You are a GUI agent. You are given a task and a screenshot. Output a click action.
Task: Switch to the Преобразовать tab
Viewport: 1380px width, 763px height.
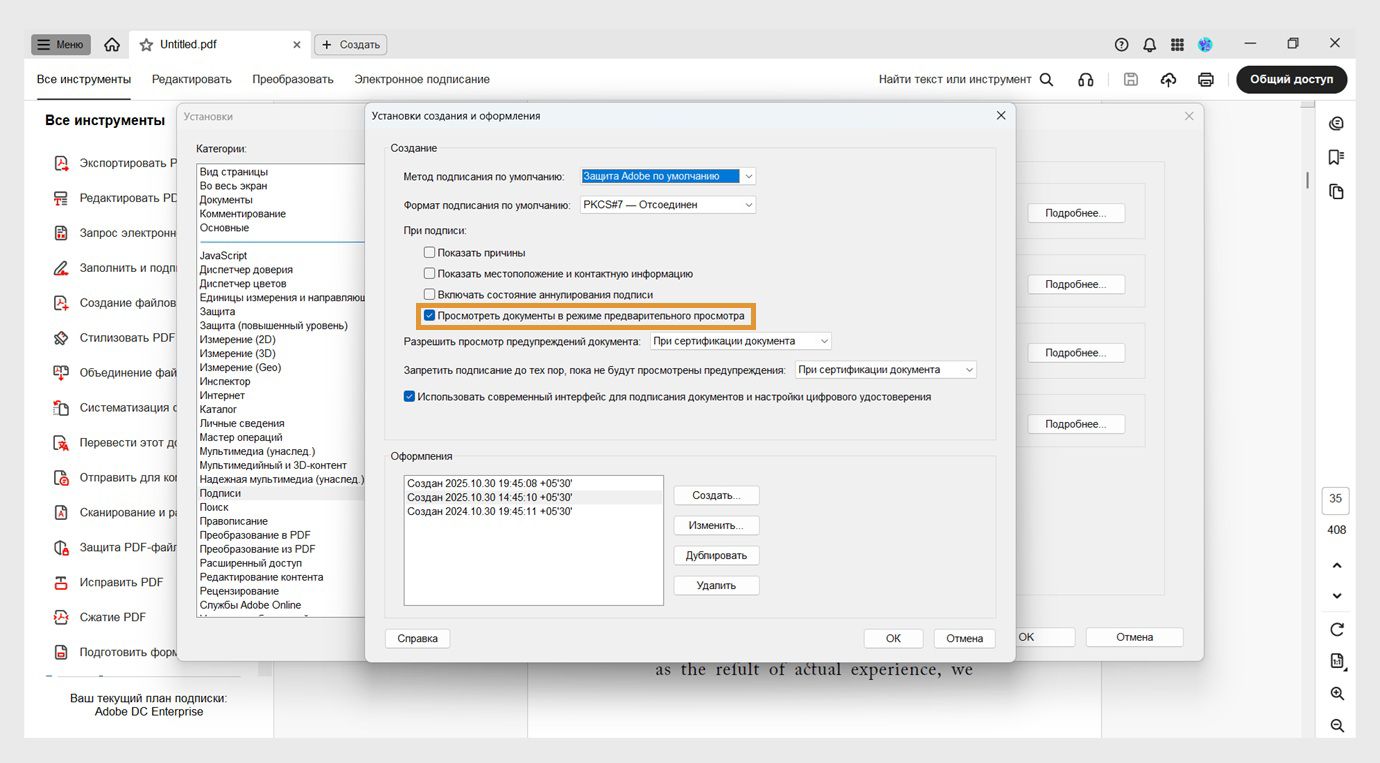293,79
